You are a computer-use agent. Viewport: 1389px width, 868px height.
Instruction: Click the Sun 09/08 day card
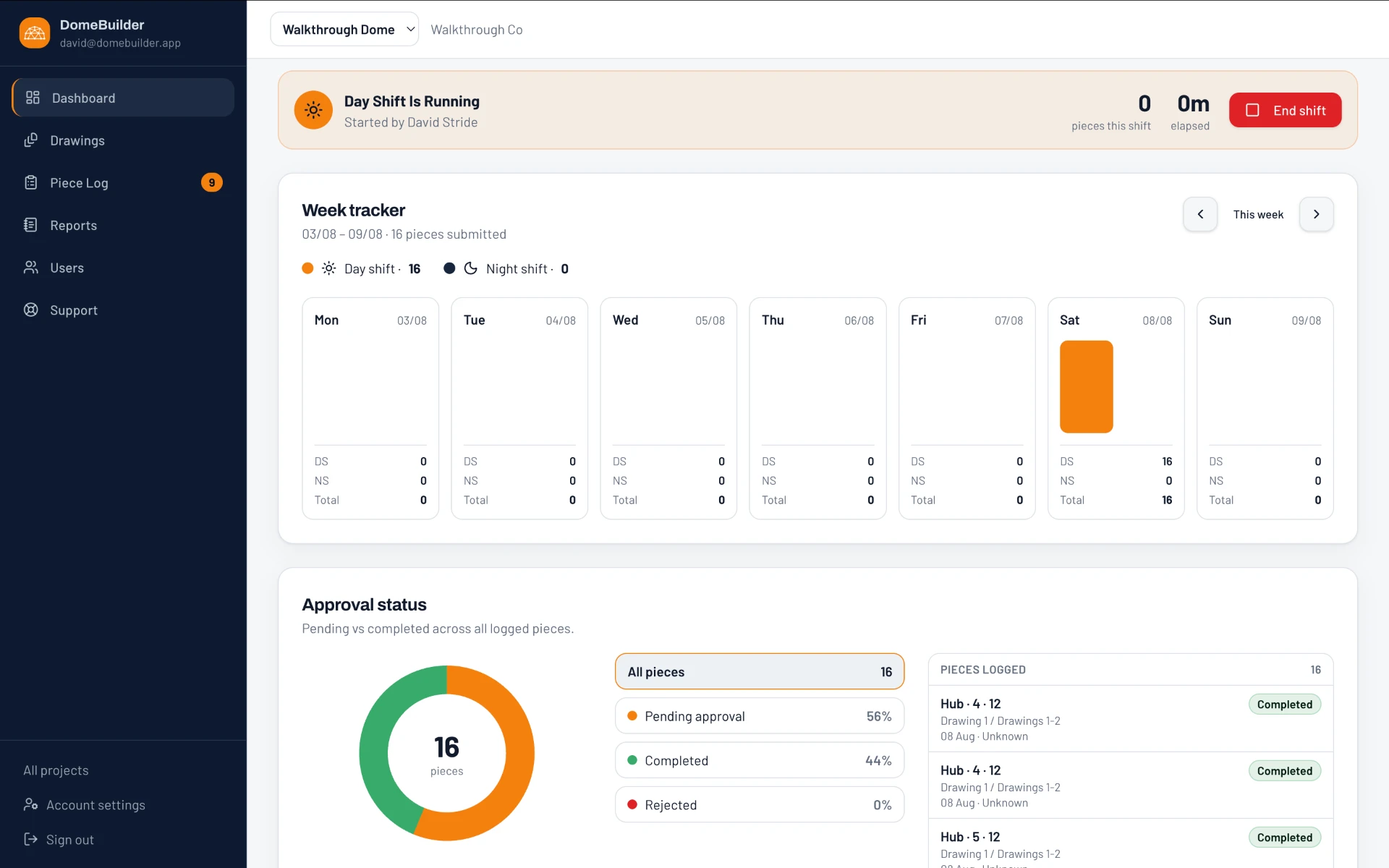[1265, 408]
